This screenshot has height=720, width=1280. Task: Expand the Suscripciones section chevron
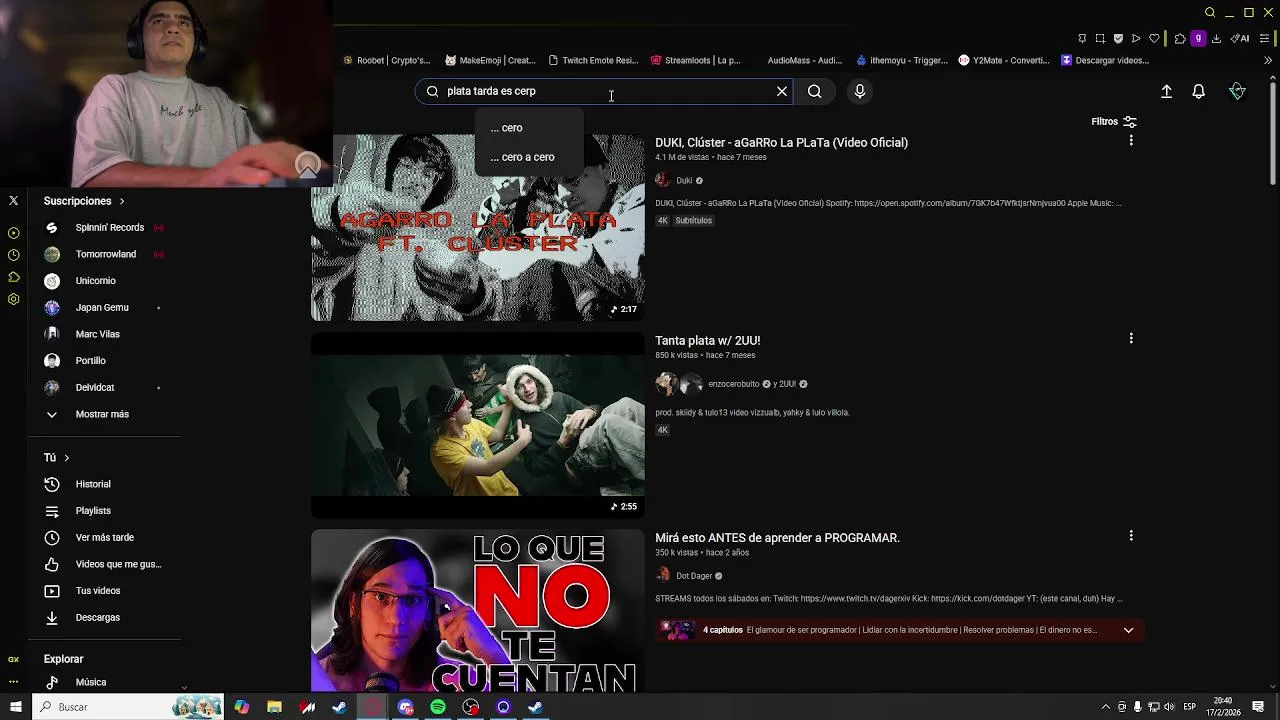(122, 201)
